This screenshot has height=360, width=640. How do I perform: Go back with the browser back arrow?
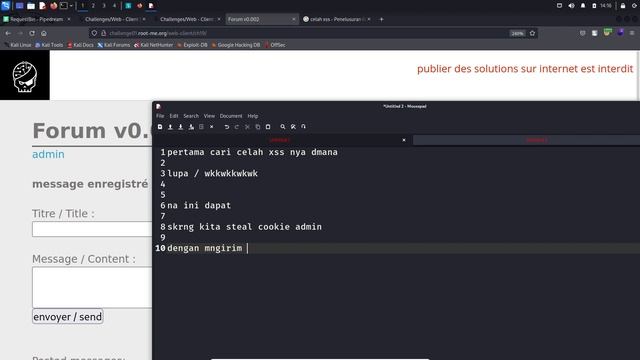coord(8,33)
